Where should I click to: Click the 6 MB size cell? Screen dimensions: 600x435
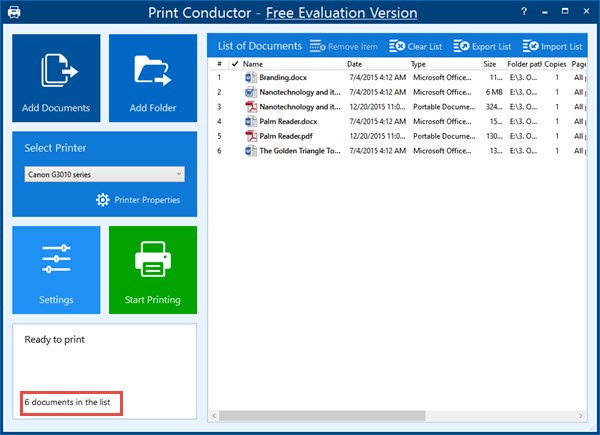tap(494, 92)
